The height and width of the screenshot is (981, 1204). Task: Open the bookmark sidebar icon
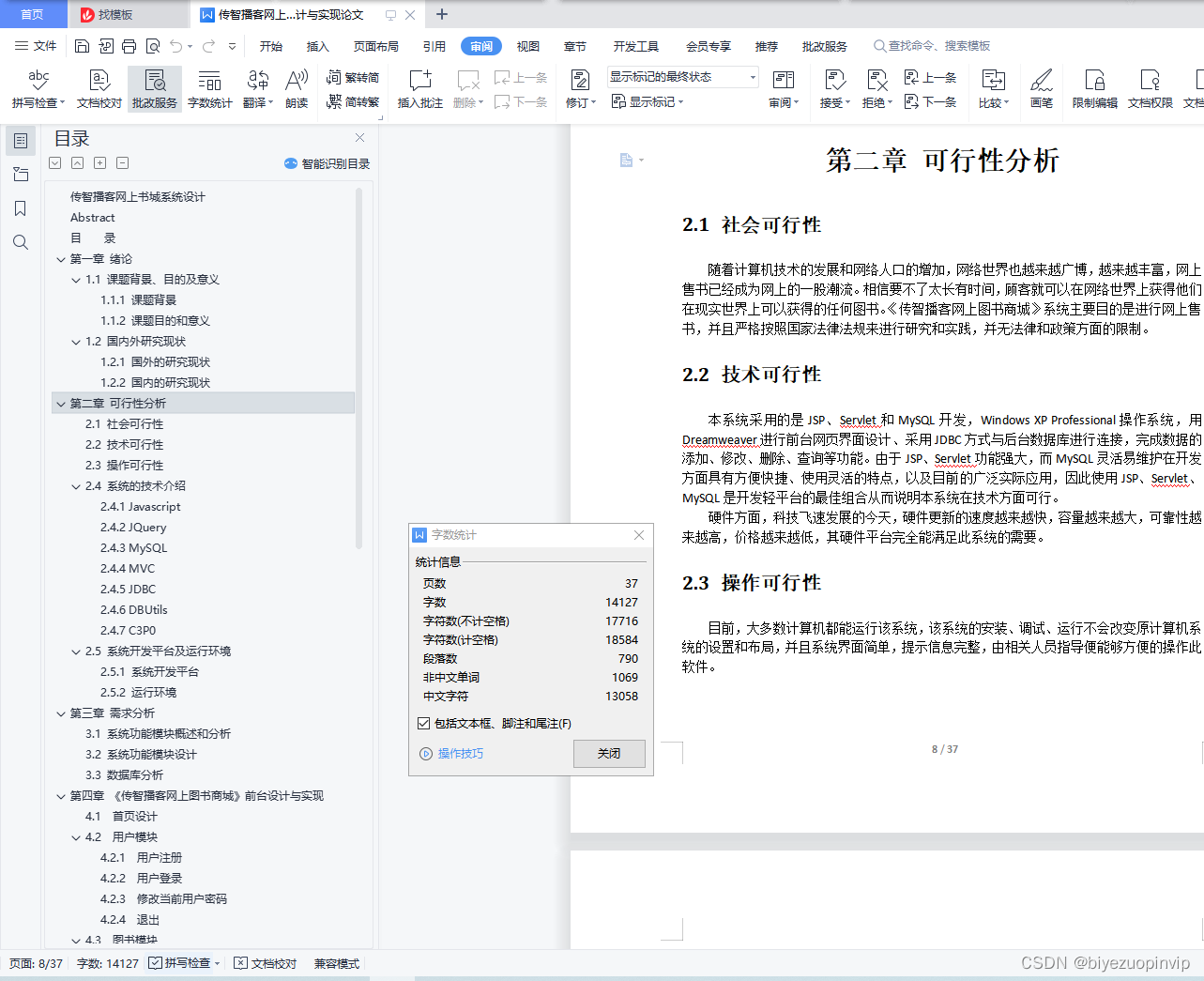21,208
